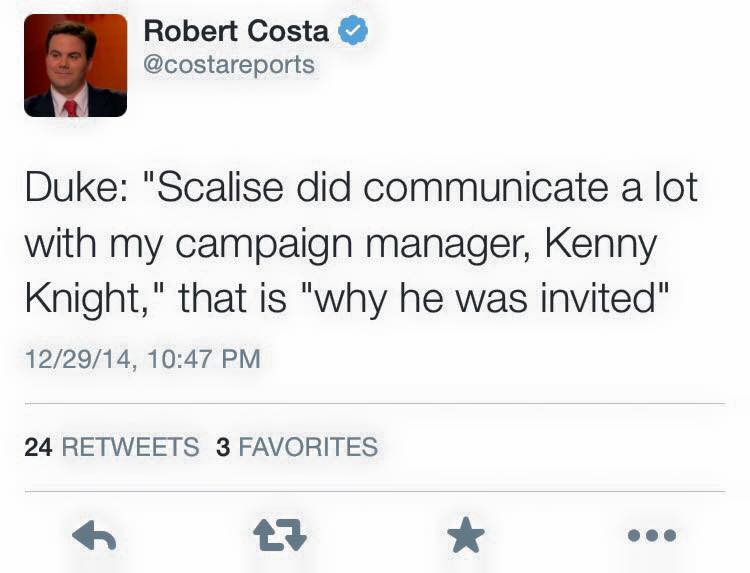Open the @costareports handle
The width and height of the screenshot is (750, 573).
(x=229, y=65)
